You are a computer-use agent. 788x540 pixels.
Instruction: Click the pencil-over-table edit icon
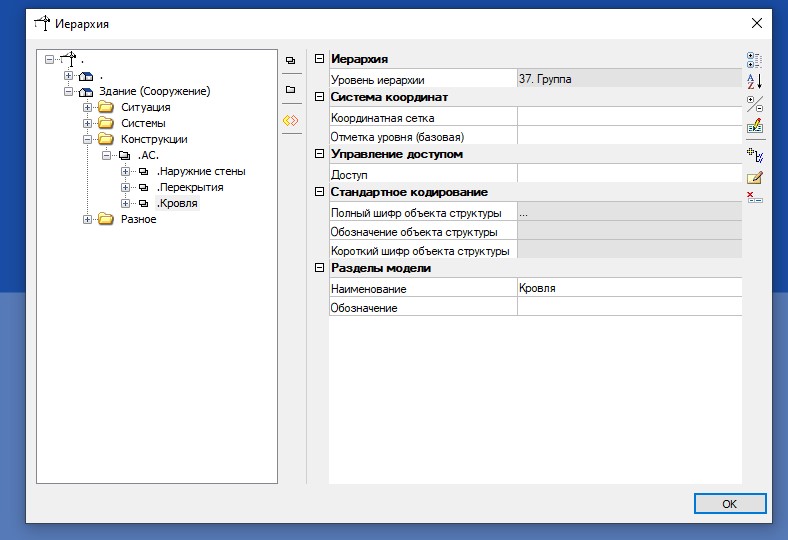(755, 127)
